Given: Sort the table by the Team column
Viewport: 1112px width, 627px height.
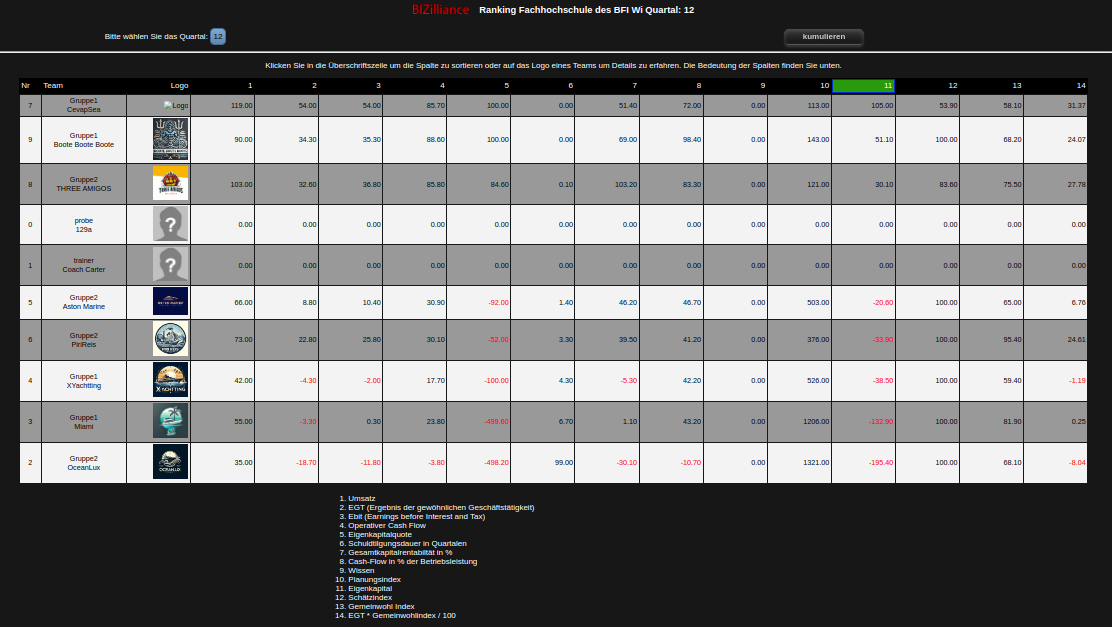Looking at the screenshot, I should click(x=53, y=86).
